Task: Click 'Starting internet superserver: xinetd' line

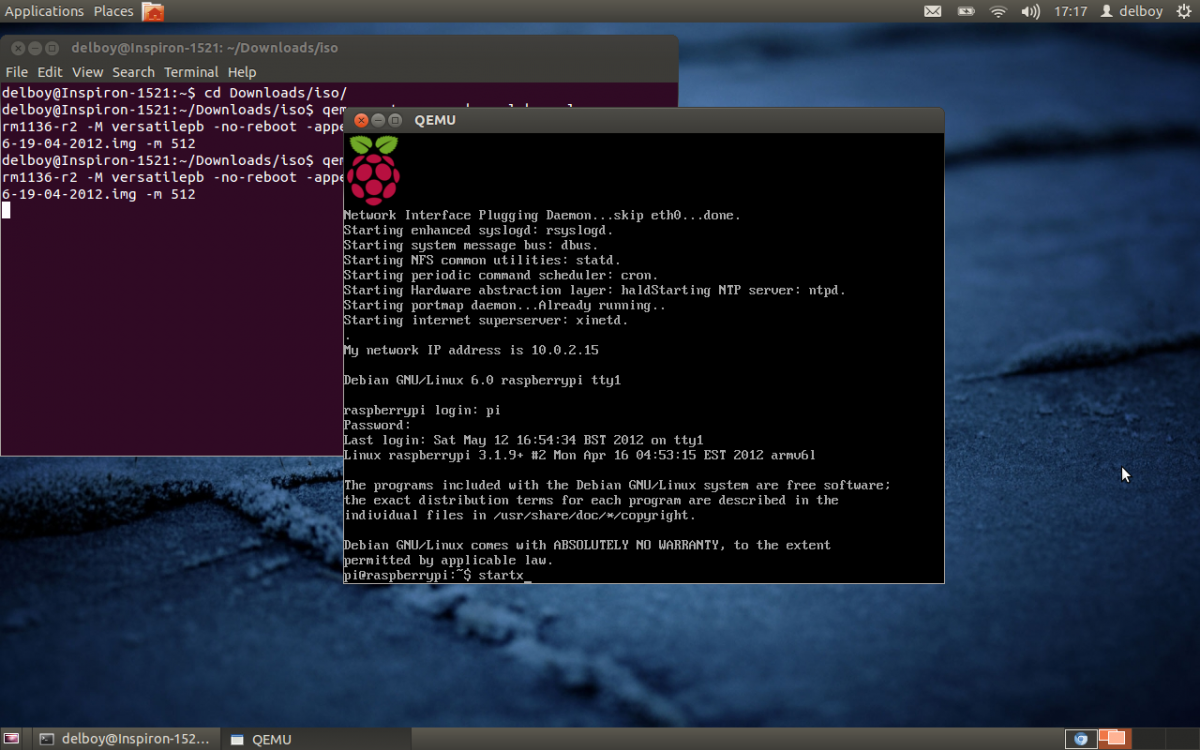Action: coord(486,320)
